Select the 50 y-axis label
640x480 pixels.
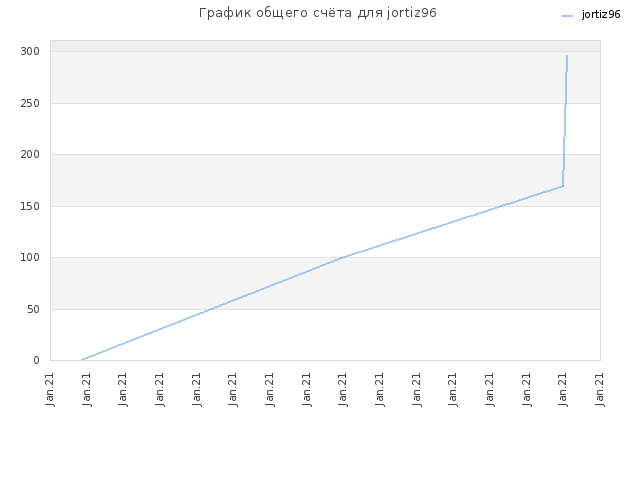[x=33, y=309]
